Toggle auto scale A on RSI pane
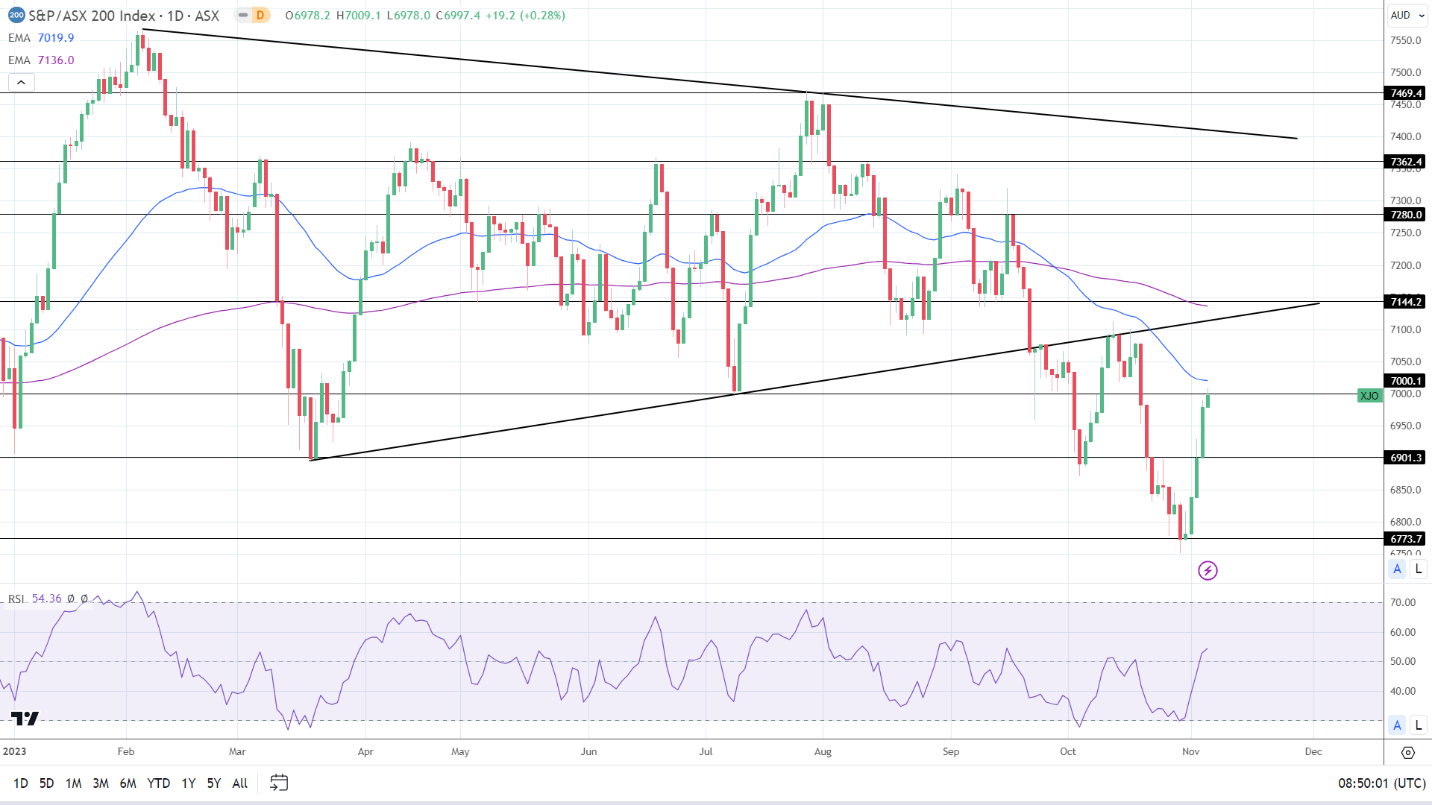This screenshot has height=805, width=1432. (x=1397, y=725)
